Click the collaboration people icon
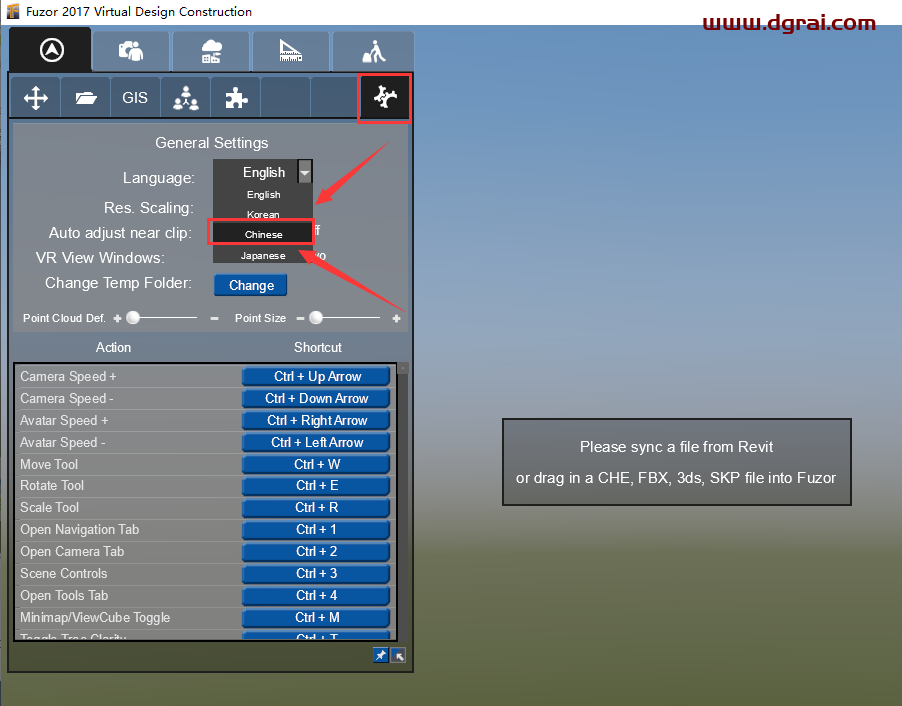Viewport: 902px width, 706px height. [x=186, y=98]
